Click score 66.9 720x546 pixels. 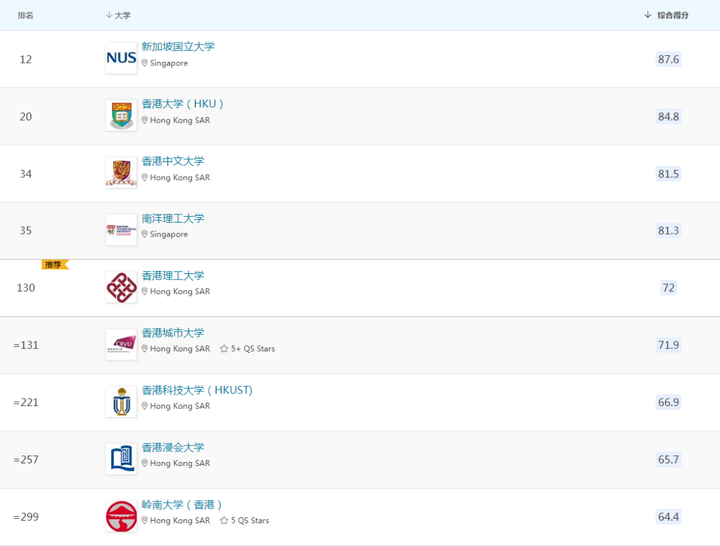click(x=668, y=402)
